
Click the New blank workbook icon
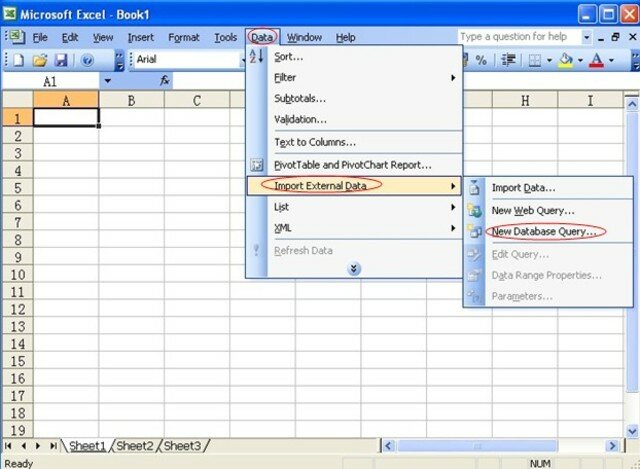[19, 60]
